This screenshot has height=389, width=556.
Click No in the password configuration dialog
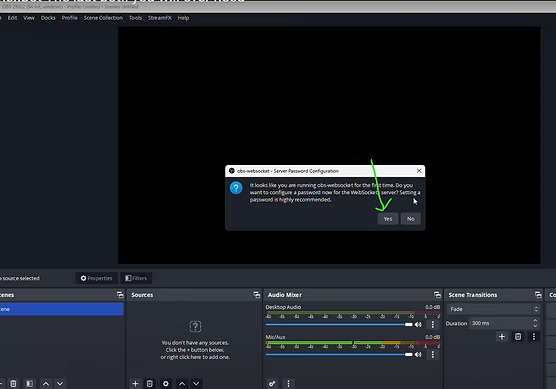pos(411,219)
